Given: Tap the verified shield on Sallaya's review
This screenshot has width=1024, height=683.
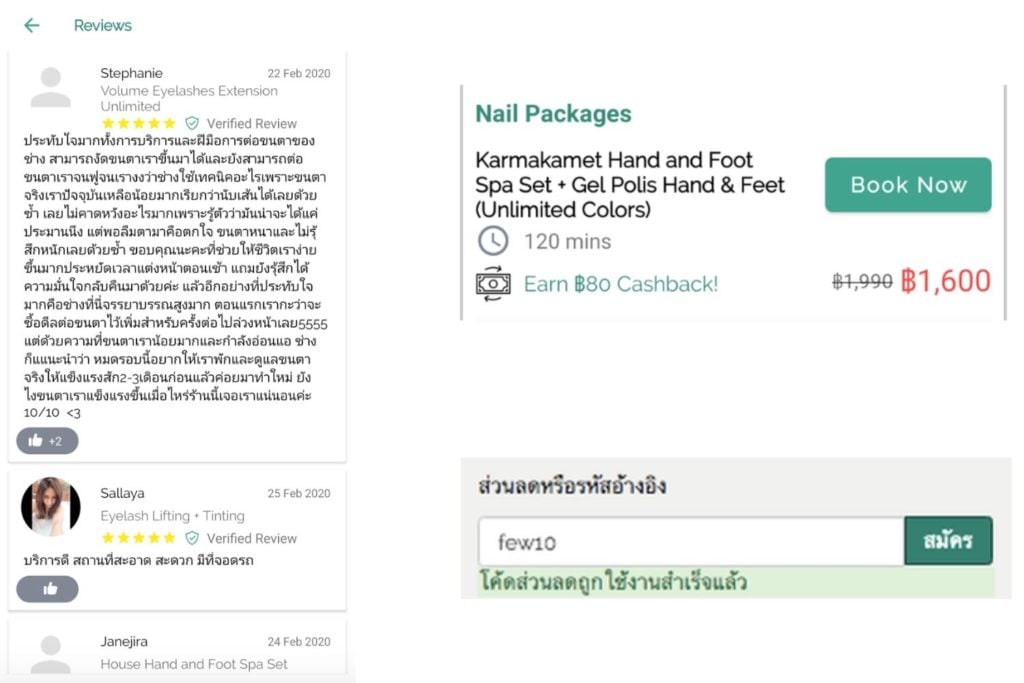Looking at the screenshot, I should (192, 538).
